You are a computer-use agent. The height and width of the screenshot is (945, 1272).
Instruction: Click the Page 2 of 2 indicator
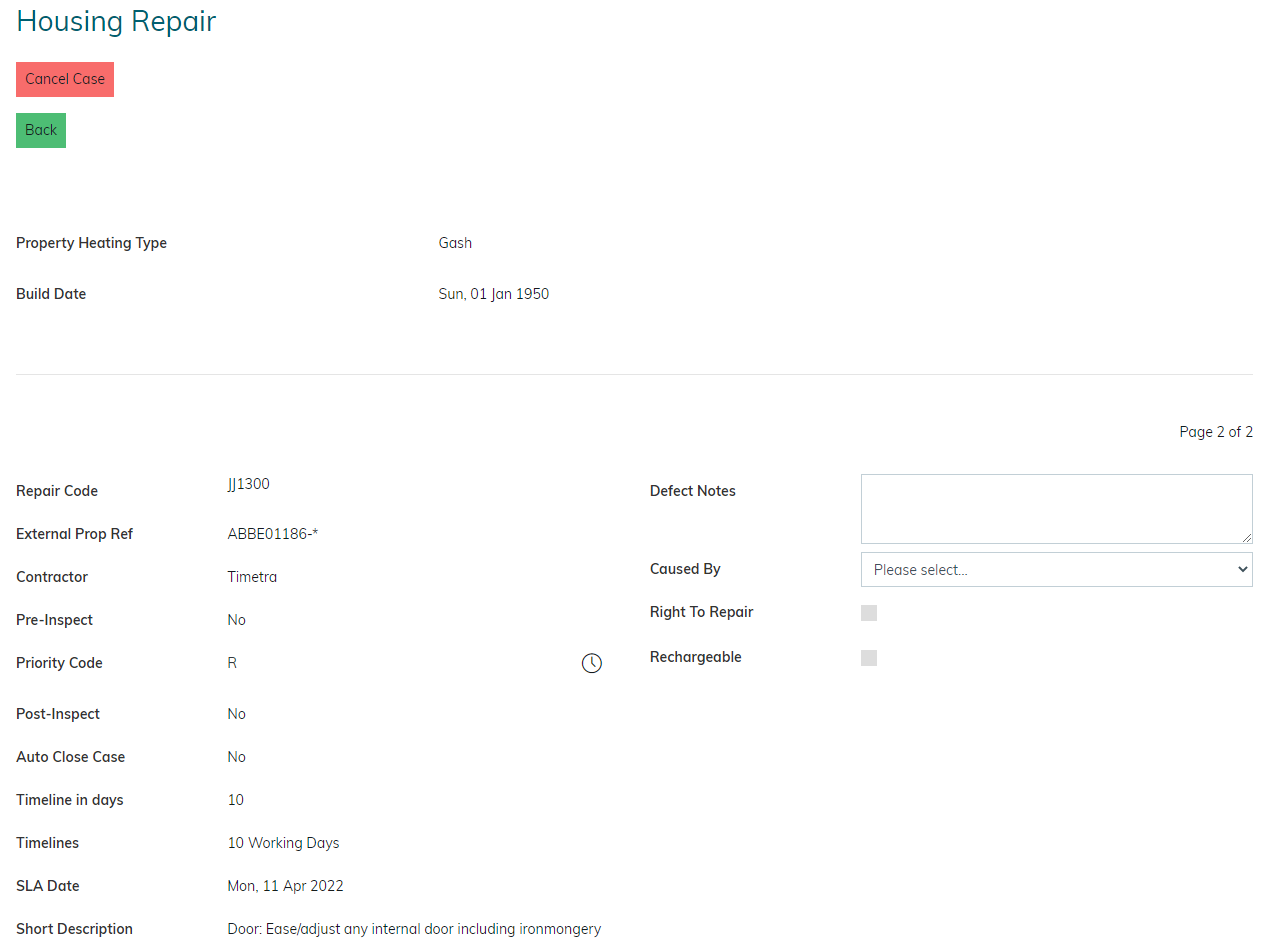coord(1215,432)
